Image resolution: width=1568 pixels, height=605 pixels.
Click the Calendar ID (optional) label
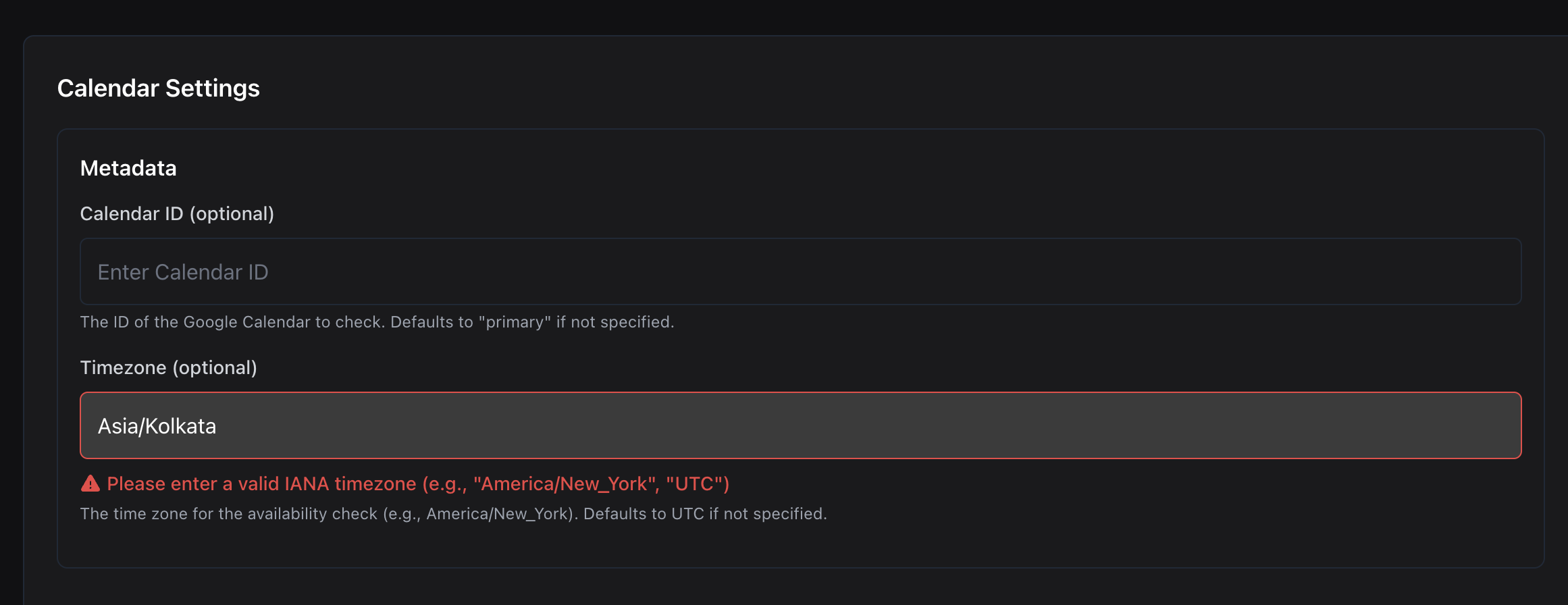[x=177, y=214]
